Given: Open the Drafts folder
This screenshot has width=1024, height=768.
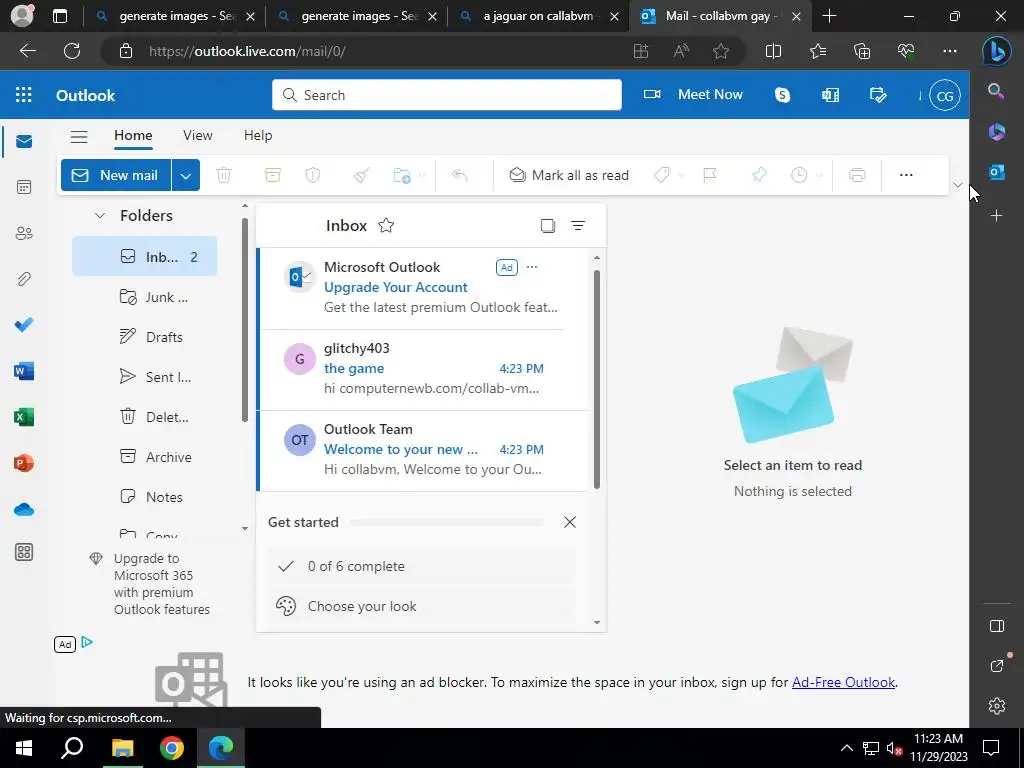Looking at the screenshot, I should point(144,337).
